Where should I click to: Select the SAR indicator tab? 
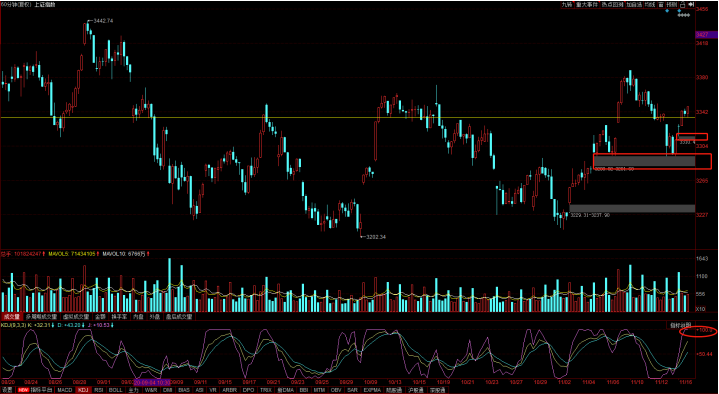[x=353, y=390]
